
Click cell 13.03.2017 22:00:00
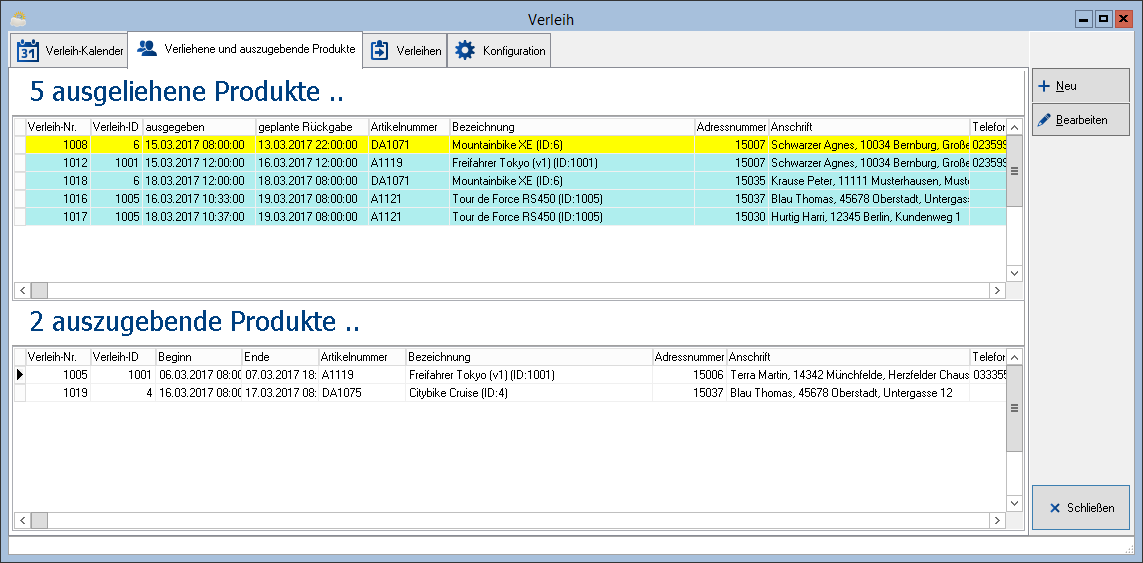coord(312,144)
